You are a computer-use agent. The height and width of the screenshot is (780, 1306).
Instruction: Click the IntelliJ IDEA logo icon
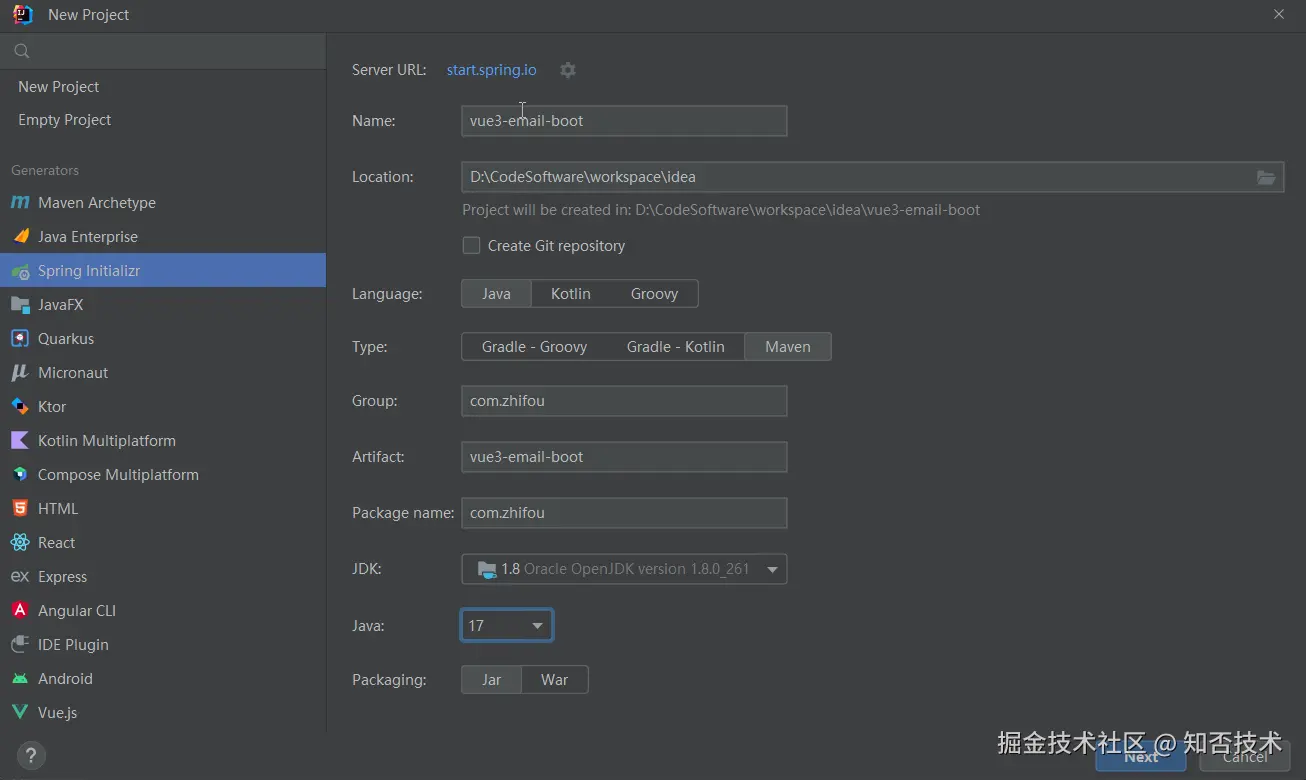pos(23,14)
